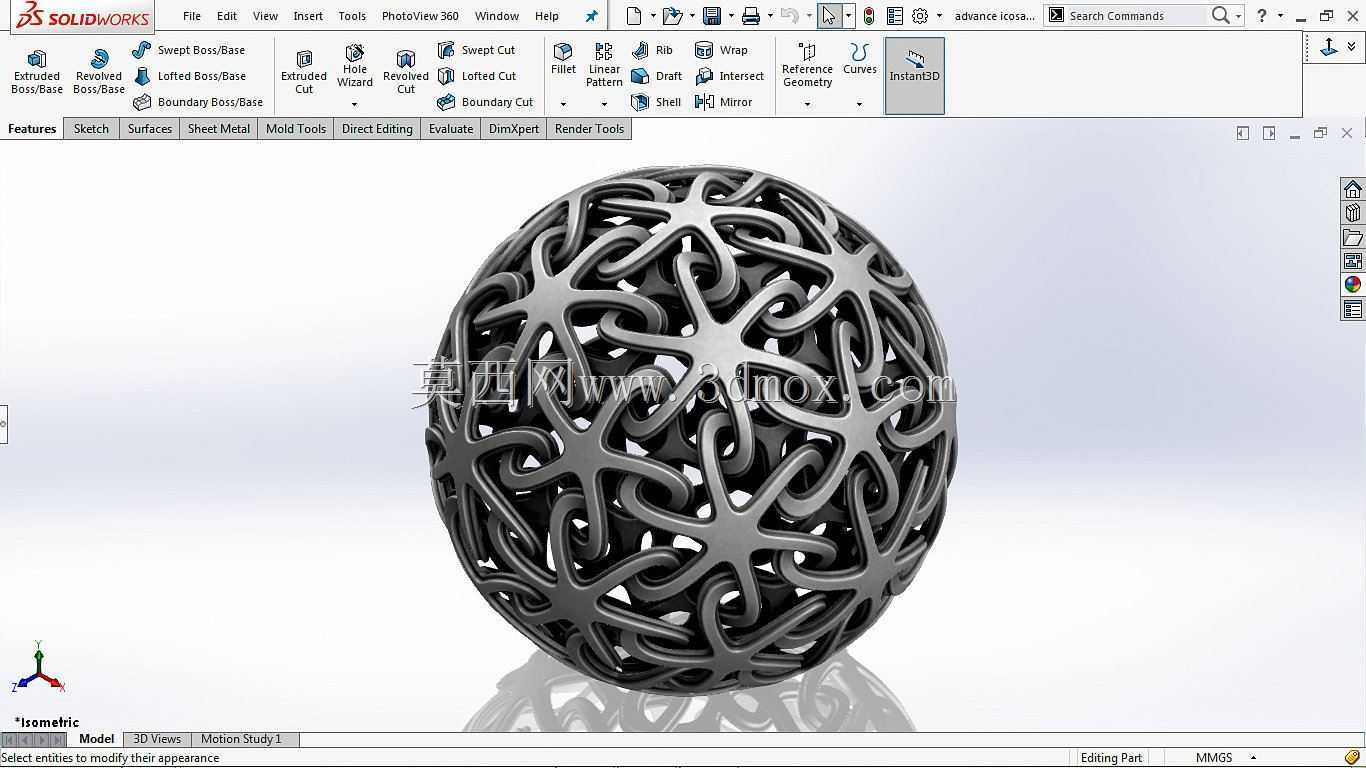Switch to the Evaluate tab

451,129
